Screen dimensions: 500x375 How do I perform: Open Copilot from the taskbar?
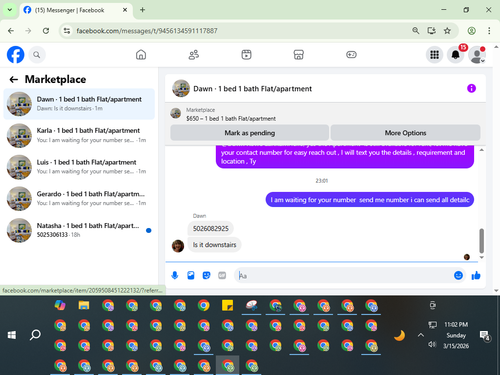click(60, 305)
